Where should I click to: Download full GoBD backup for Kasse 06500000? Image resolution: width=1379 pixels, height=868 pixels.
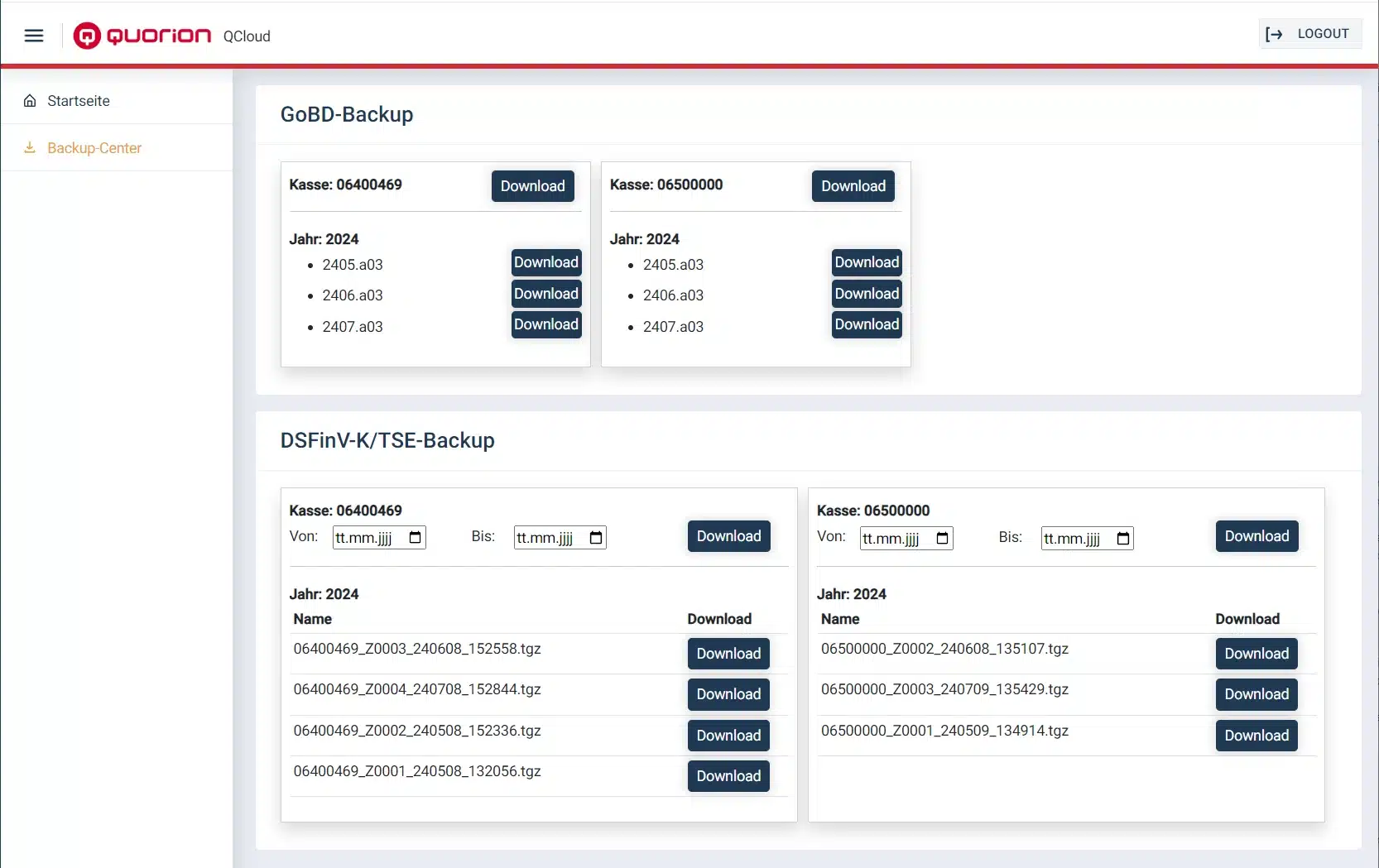pyautogui.click(x=853, y=186)
